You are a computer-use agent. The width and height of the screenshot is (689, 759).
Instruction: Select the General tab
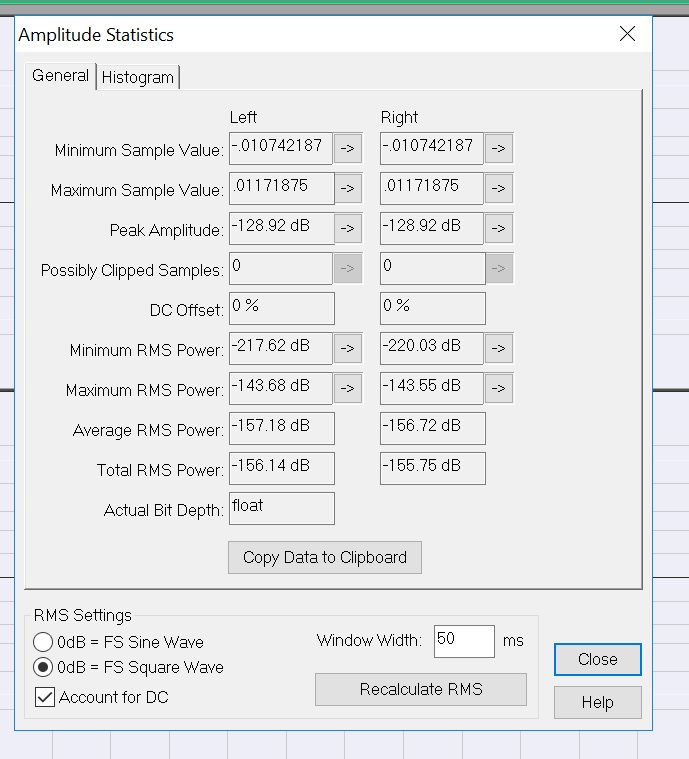tap(60, 76)
